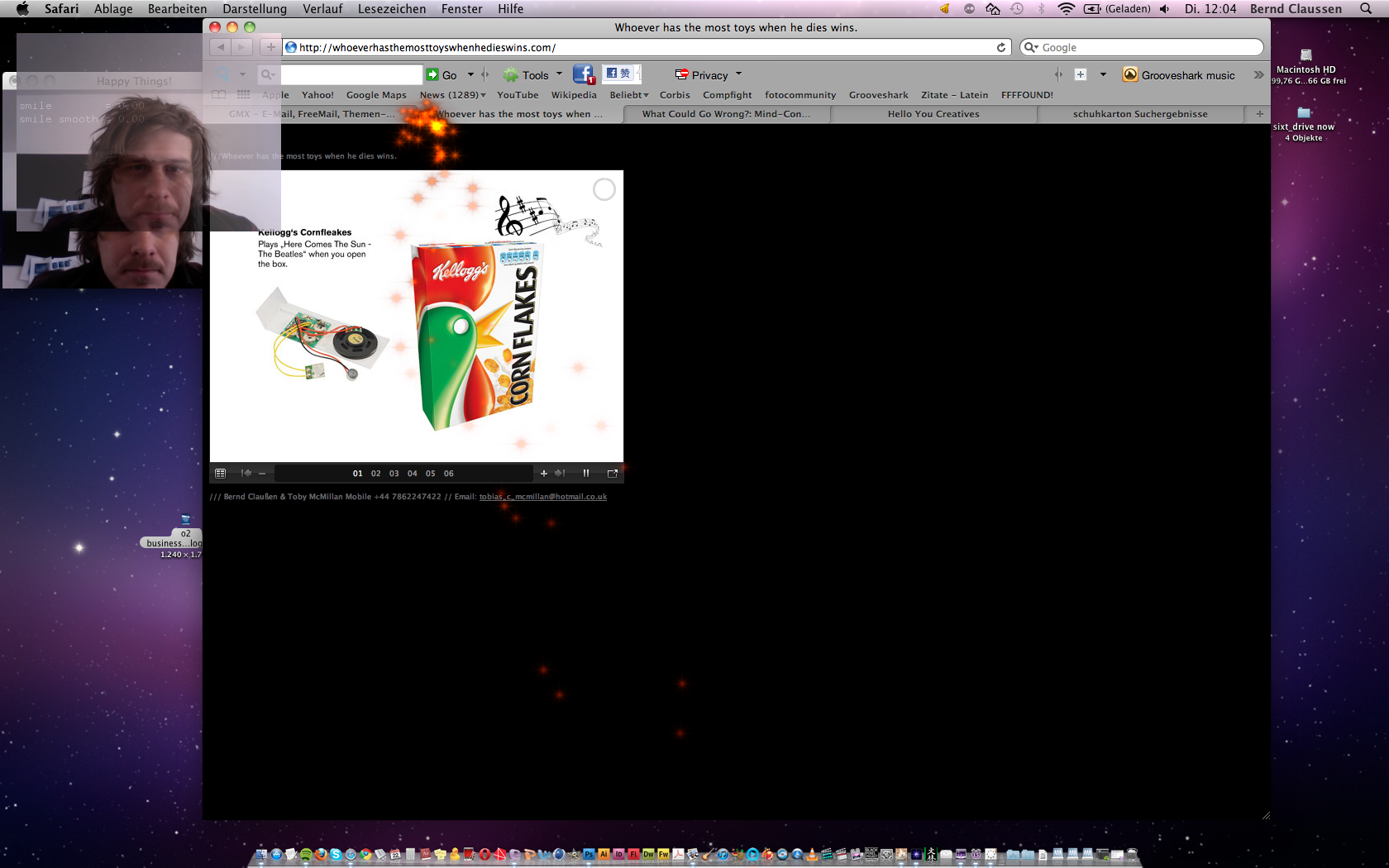Switch to the Hello You Creatives tab
Viewport: 1389px width, 868px height.
(933, 114)
